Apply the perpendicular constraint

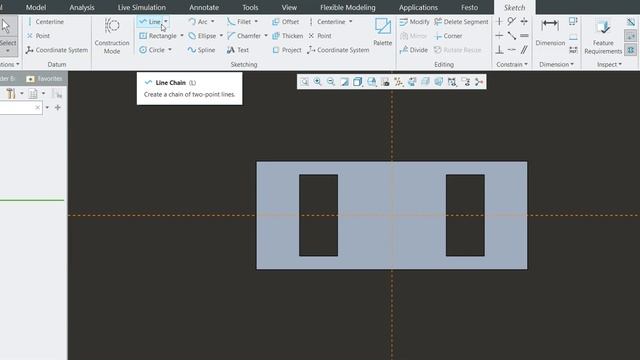point(499,50)
